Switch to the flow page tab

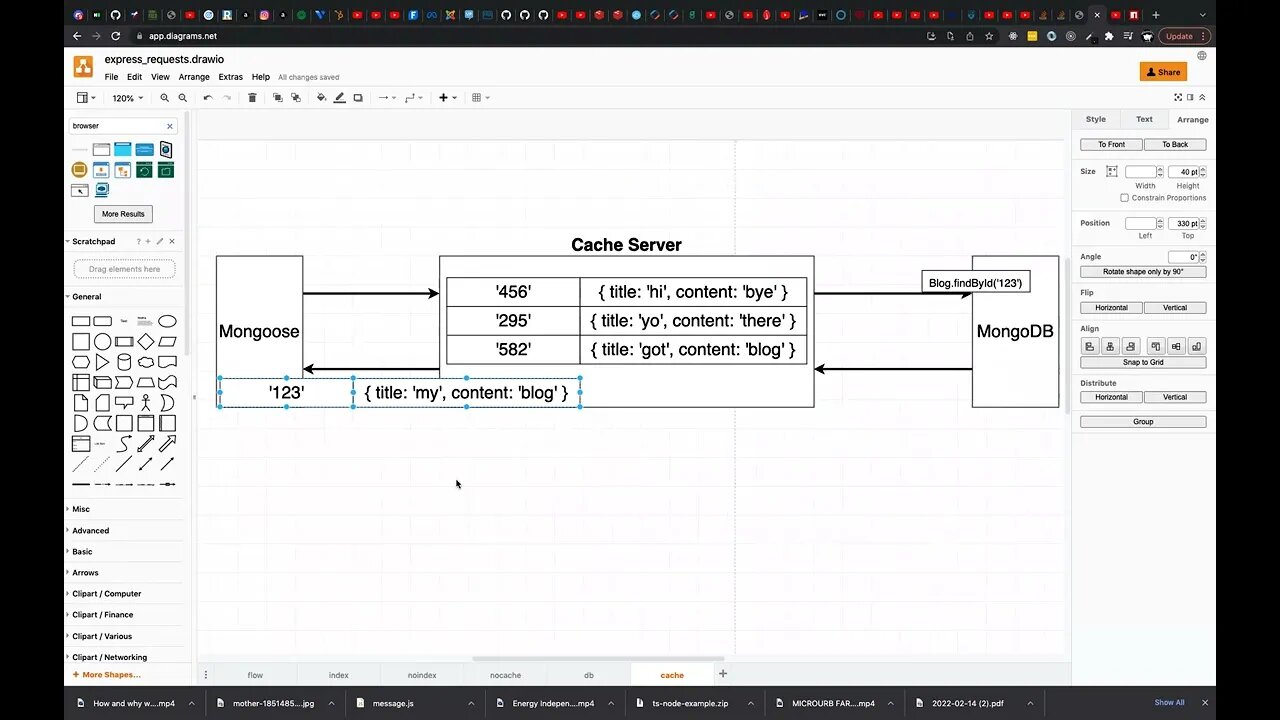coord(255,675)
